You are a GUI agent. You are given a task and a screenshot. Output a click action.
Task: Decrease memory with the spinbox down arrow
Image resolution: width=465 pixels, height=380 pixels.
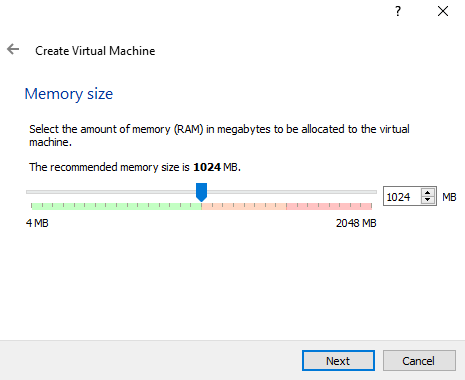click(428, 200)
